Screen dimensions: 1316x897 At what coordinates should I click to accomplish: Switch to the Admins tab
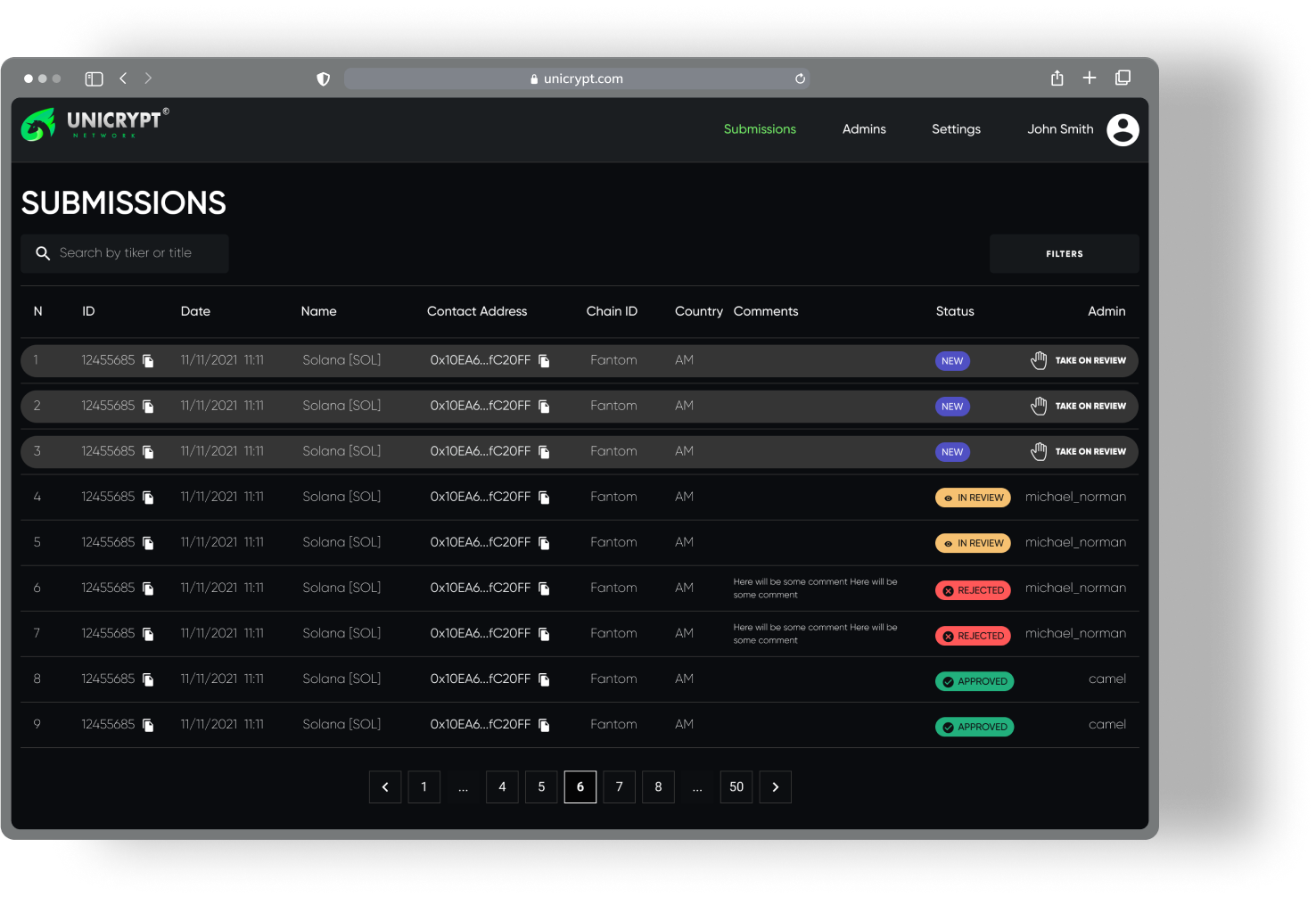pyautogui.click(x=864, y=129)
